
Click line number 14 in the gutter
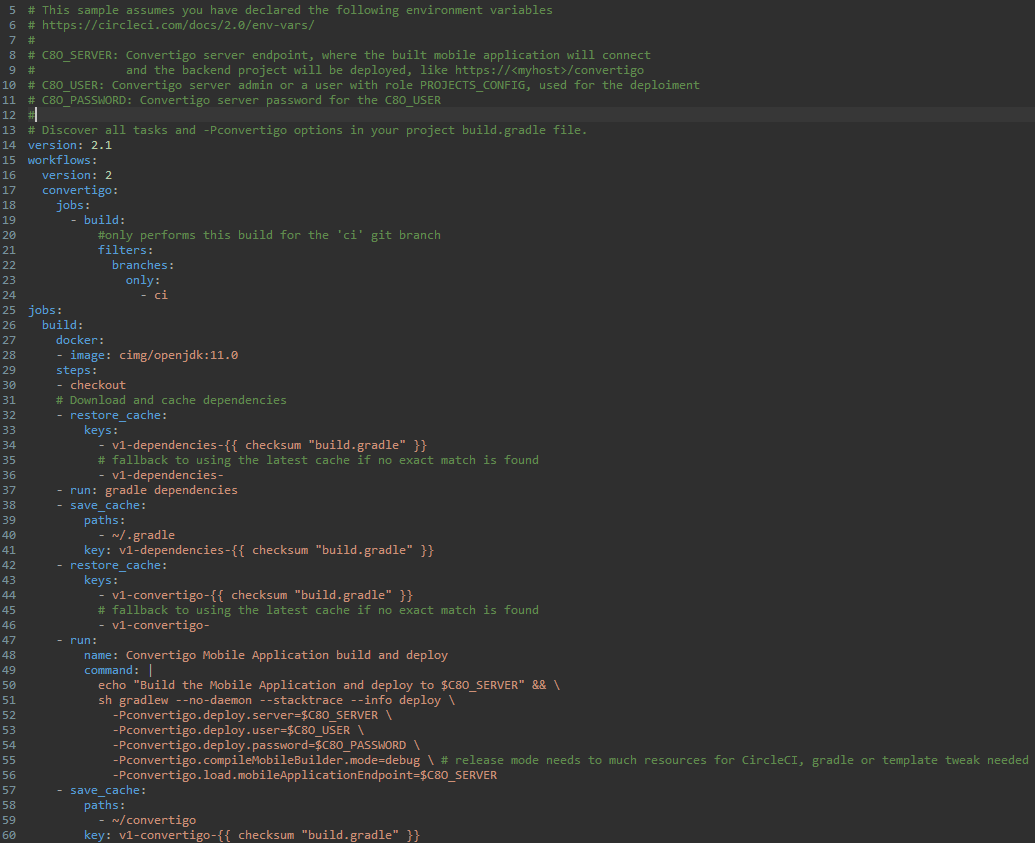[x=8, y=145]
